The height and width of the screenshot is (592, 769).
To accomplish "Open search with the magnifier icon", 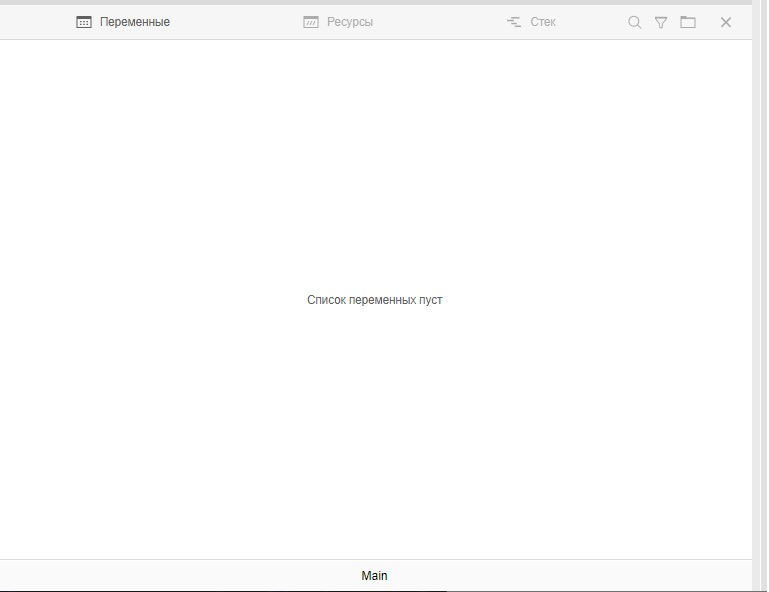I will click(x=634, y=22).
